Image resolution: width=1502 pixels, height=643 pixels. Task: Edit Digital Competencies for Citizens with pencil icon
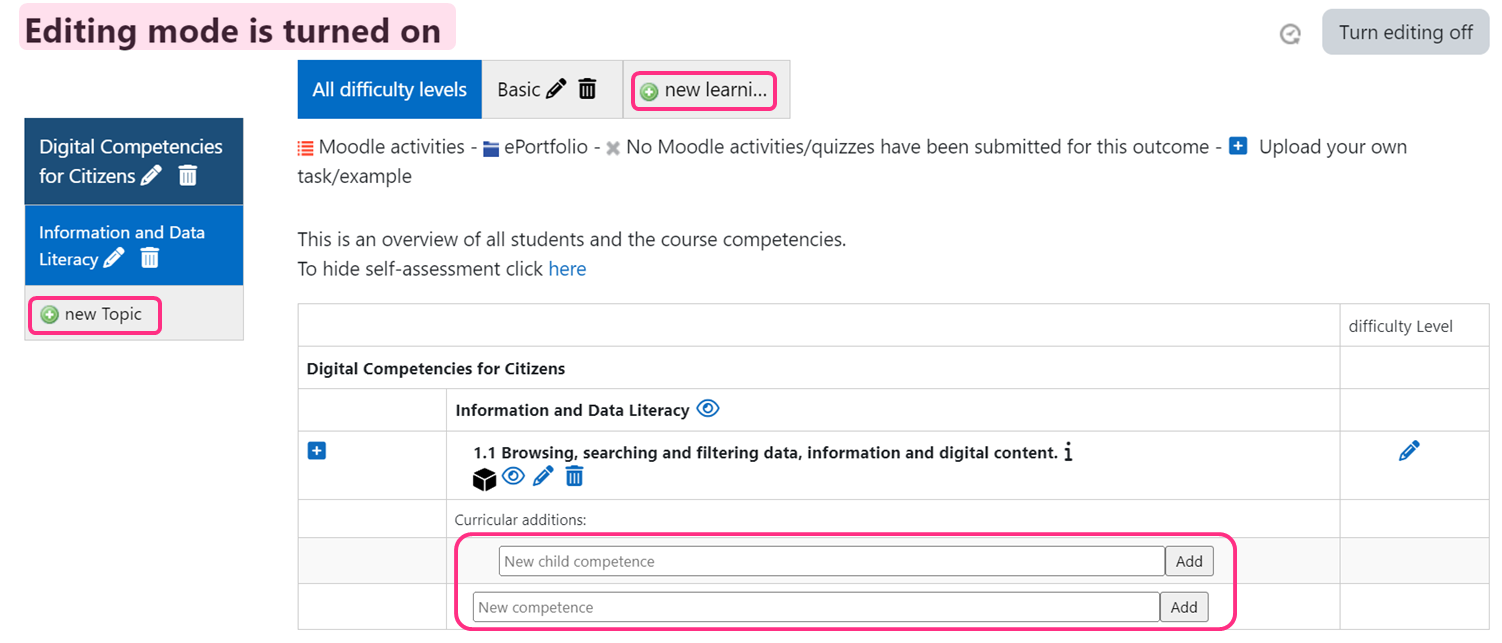[151, 176]
